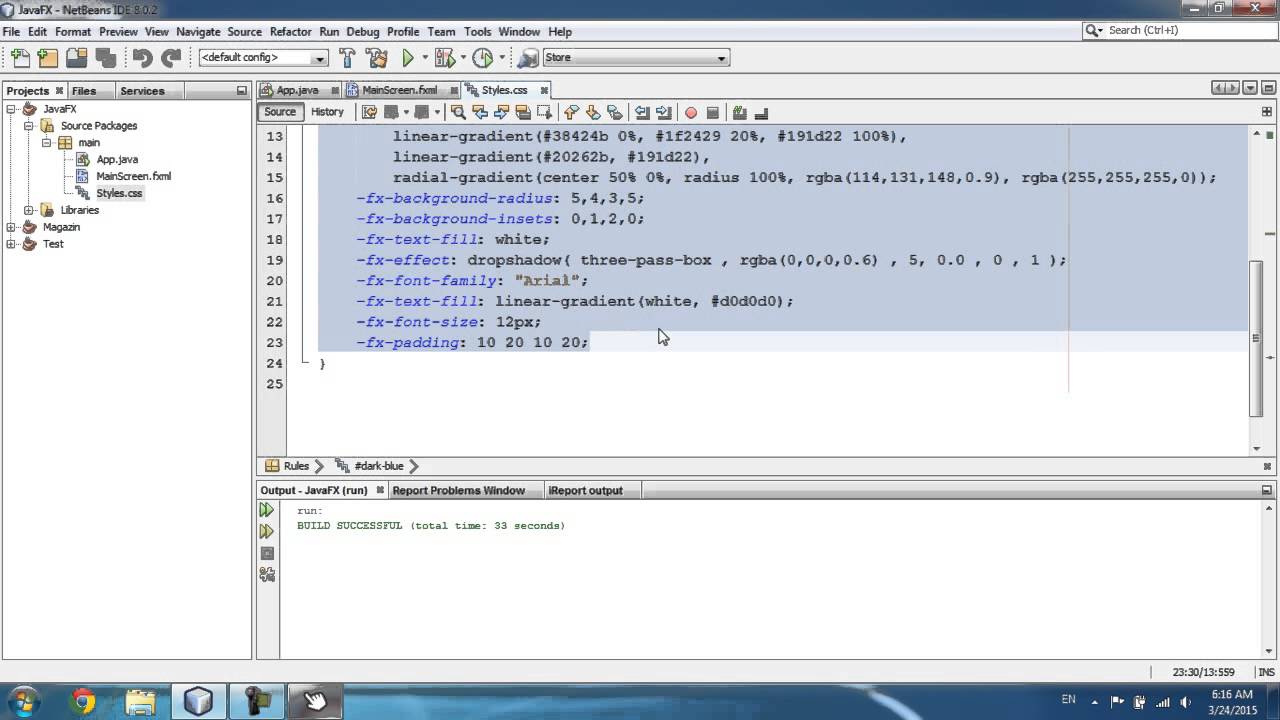Open Chrome from the Windows taskbar
The image size is (1280, 720).
(84, 701)
